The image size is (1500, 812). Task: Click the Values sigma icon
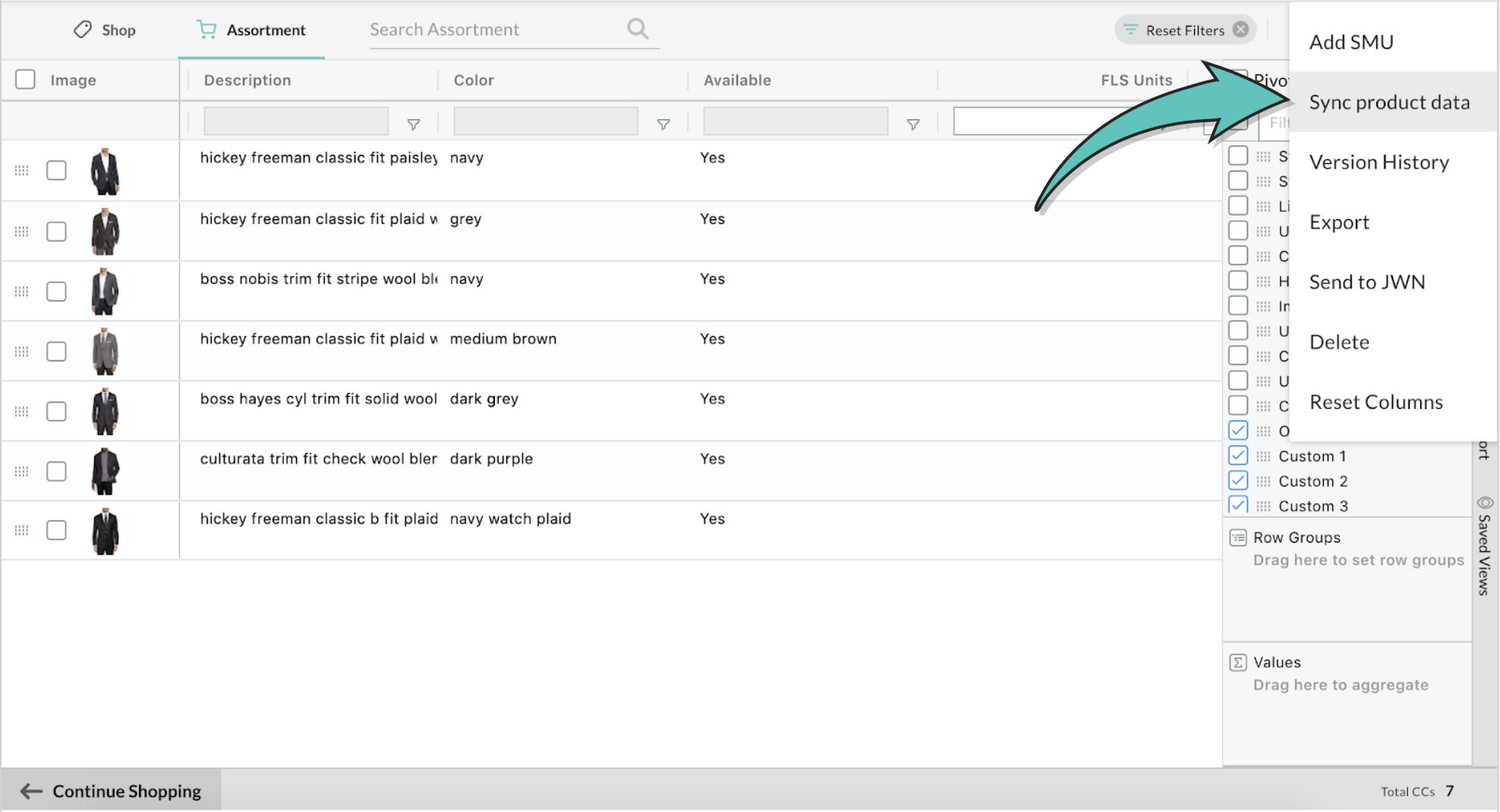coord(1238,663)
